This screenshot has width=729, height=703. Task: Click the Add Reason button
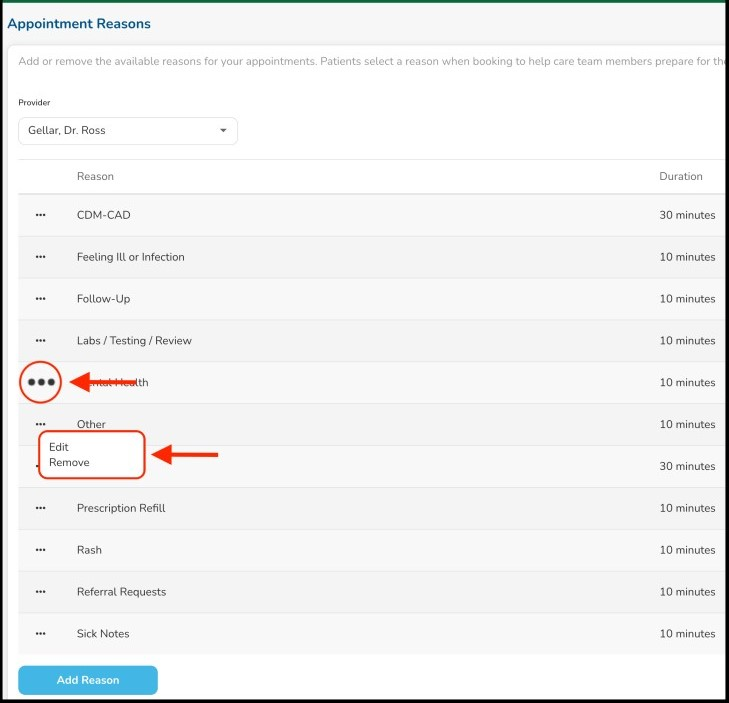point(88,680)
